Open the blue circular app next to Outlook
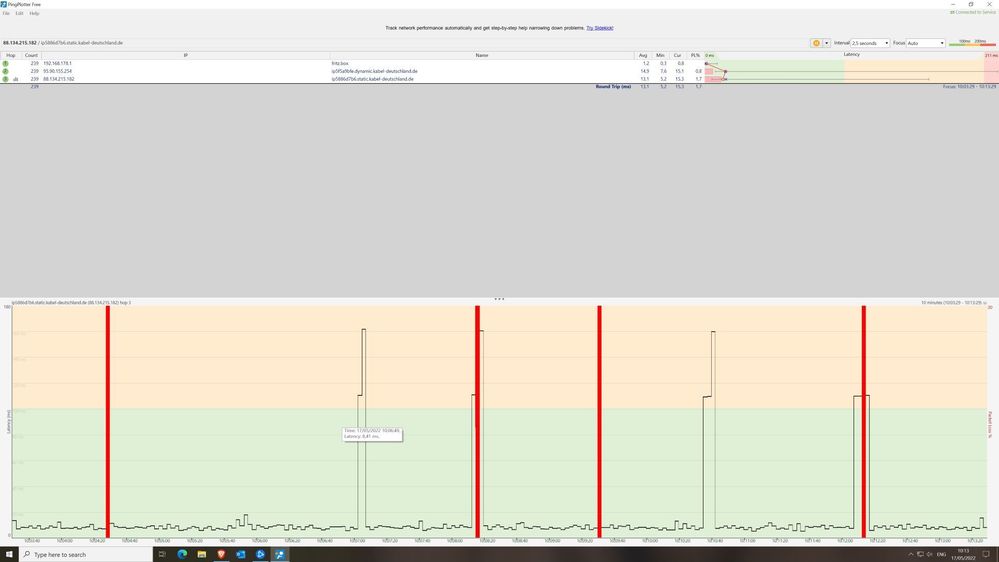The width and height of the screenshot is (999, 562). (x=261, y=554)
